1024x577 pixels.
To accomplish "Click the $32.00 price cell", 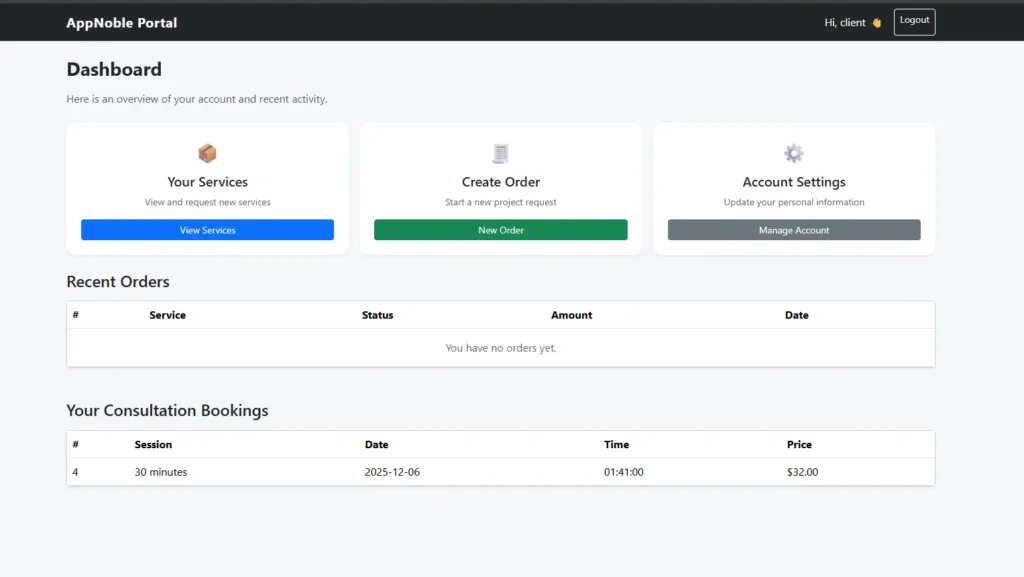I will [802, 472].
